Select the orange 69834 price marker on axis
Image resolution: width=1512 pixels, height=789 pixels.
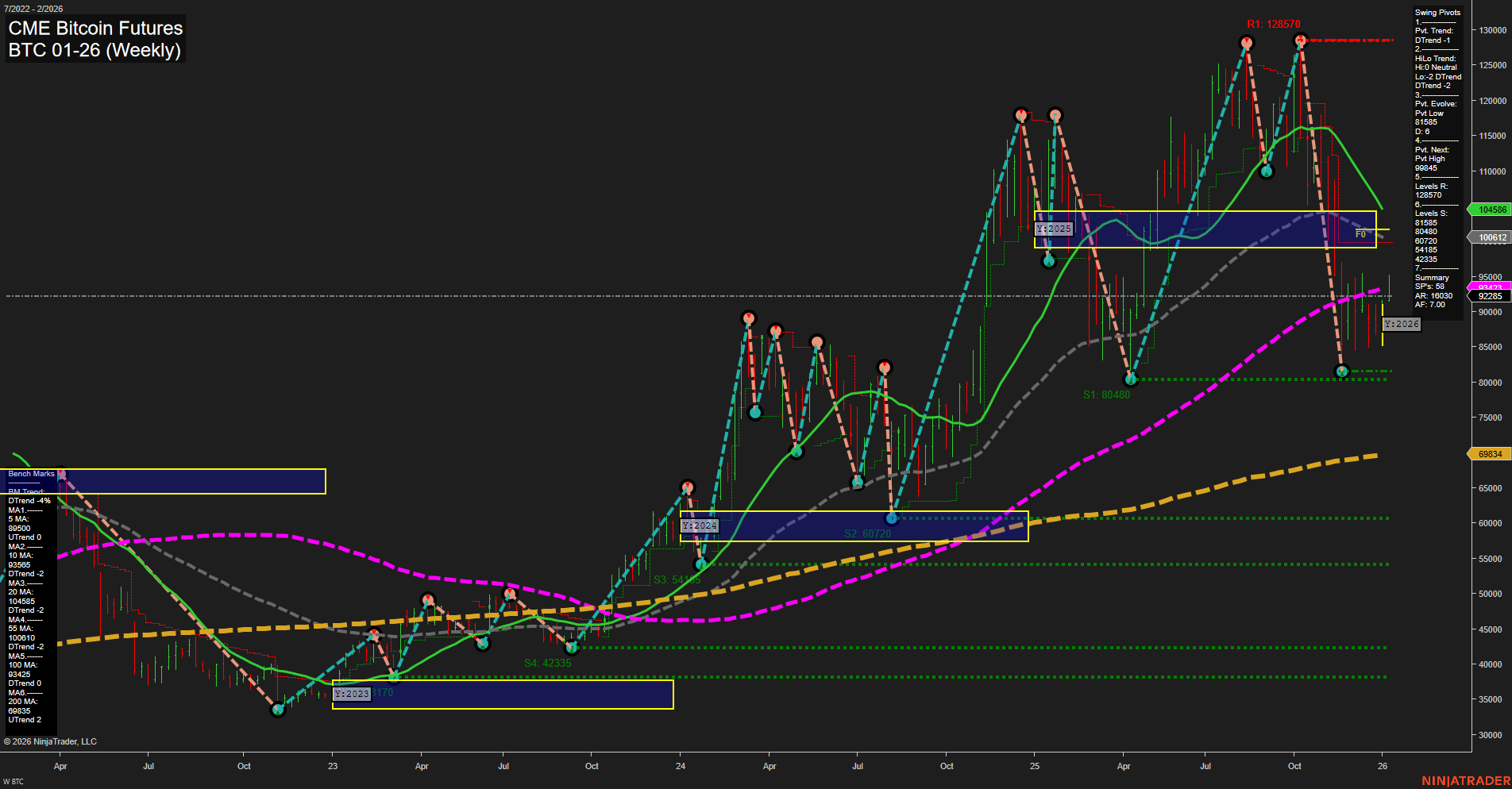tap(1491, 453)
